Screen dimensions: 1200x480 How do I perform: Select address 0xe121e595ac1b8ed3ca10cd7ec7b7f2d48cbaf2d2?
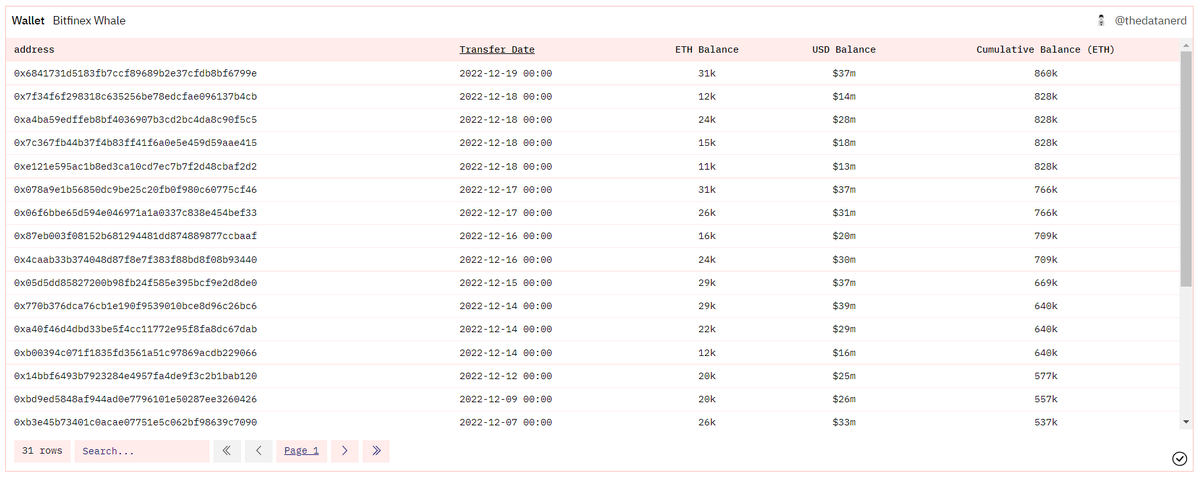point(135,166)
